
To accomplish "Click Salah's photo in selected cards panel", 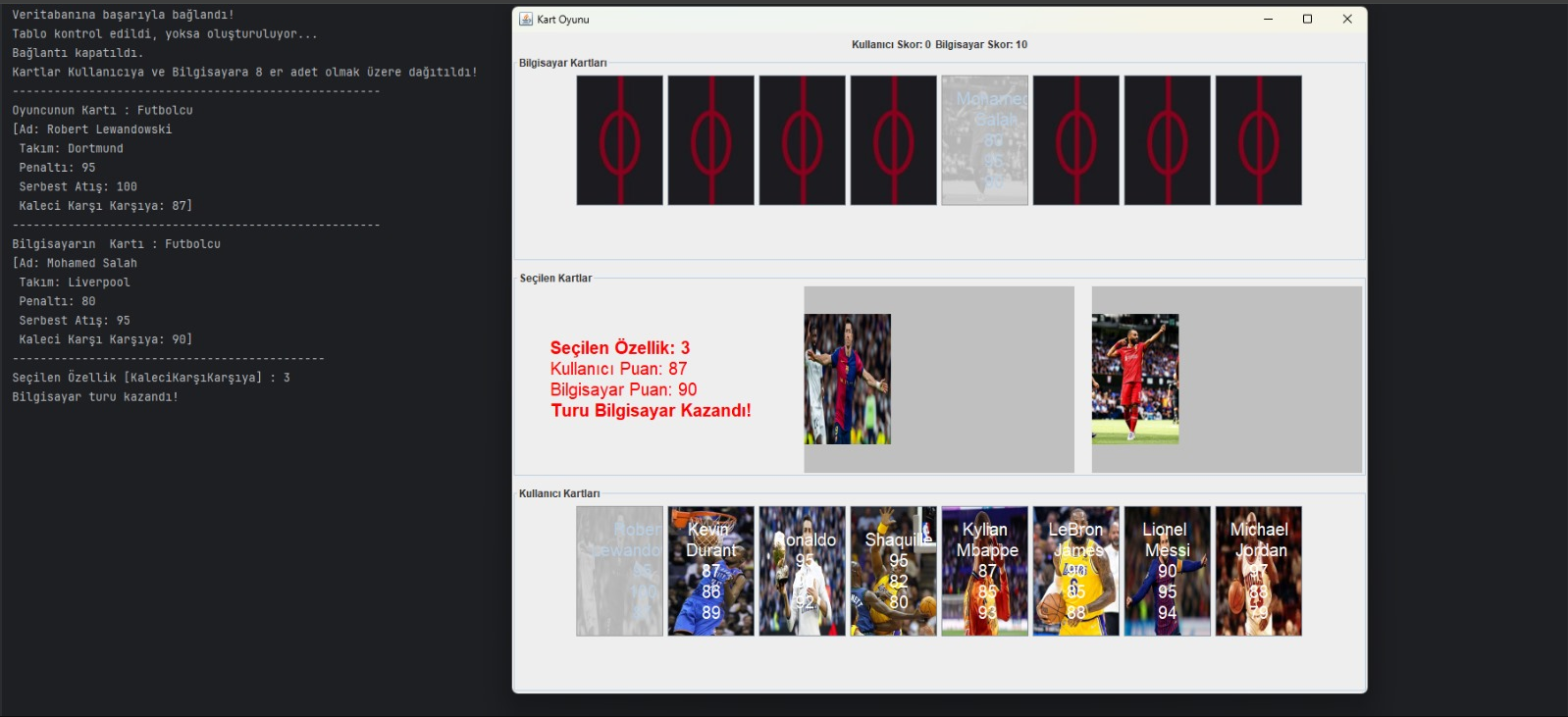I will [x=1134, y=379].
